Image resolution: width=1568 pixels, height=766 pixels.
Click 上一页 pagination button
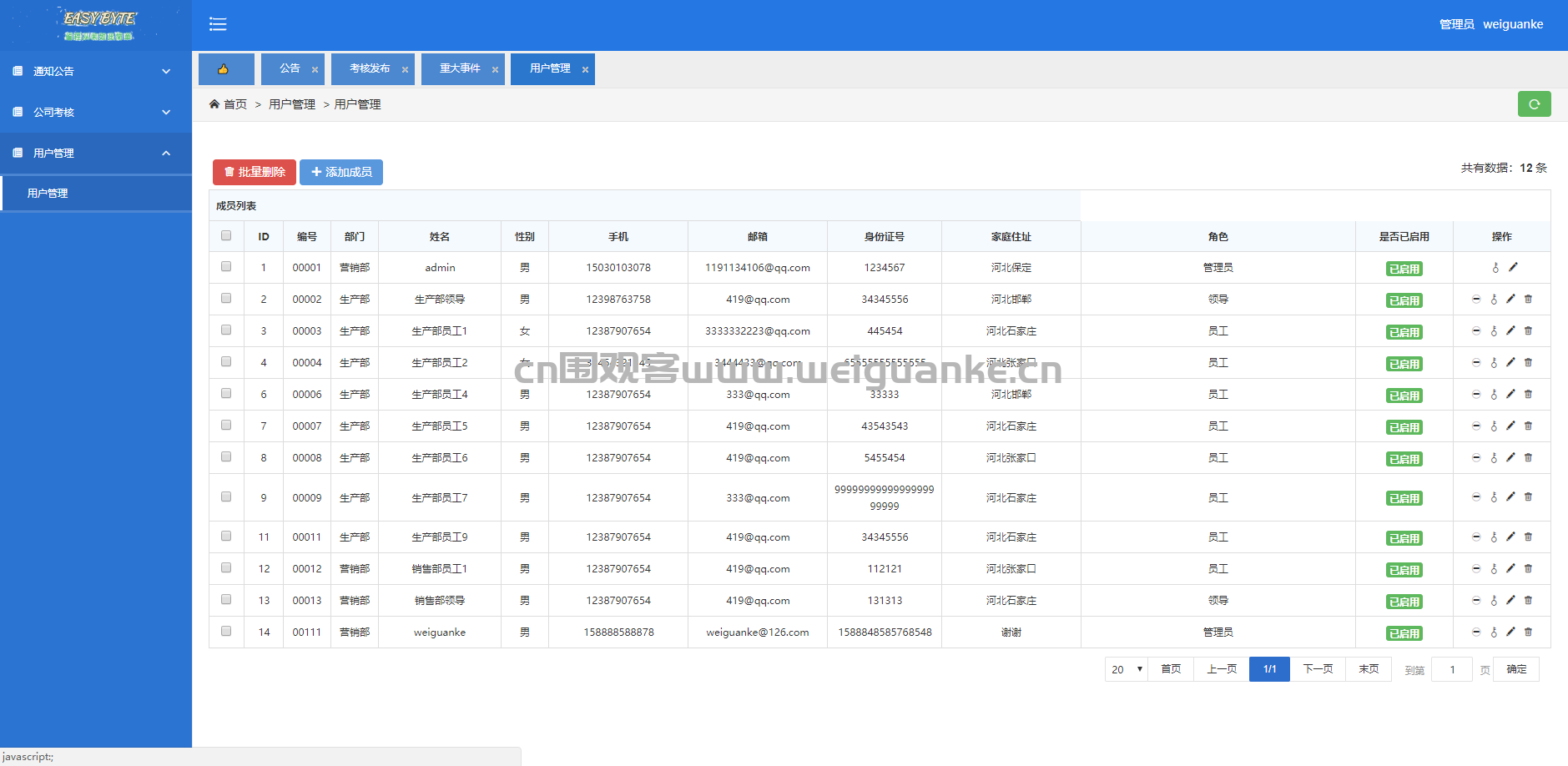(x=1222, y=669)
